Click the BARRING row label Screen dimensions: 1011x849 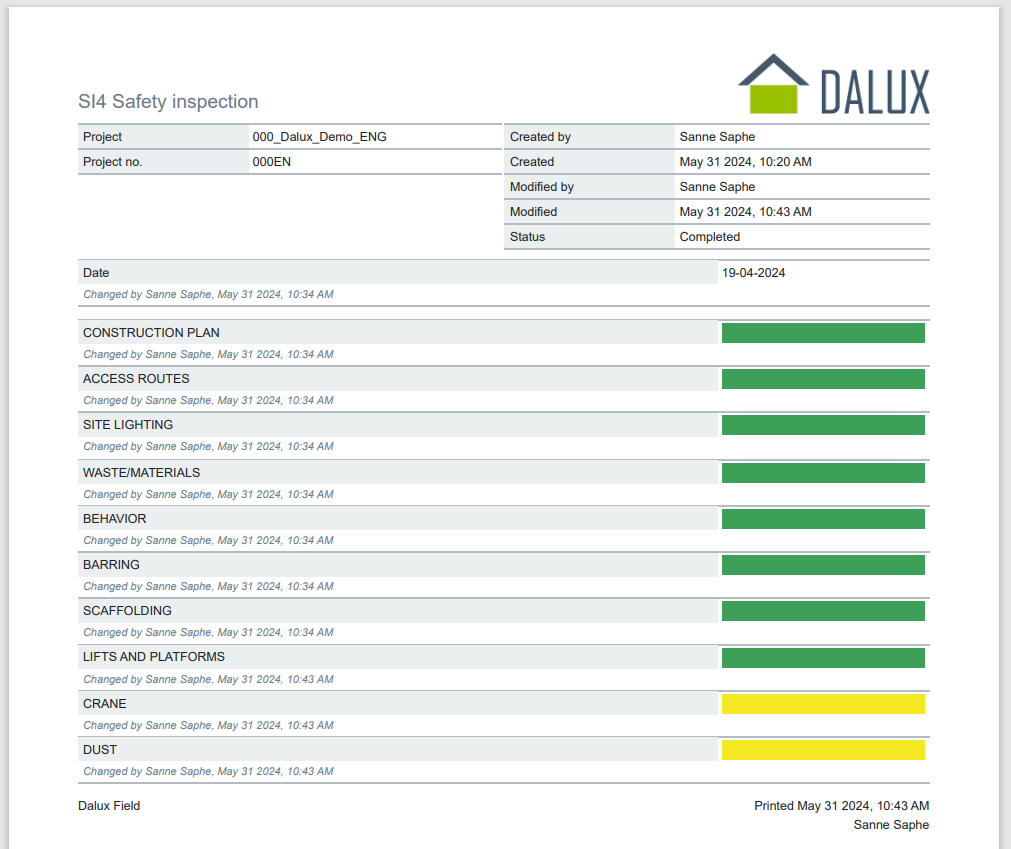pyautogui.click(x=111, y=565)
